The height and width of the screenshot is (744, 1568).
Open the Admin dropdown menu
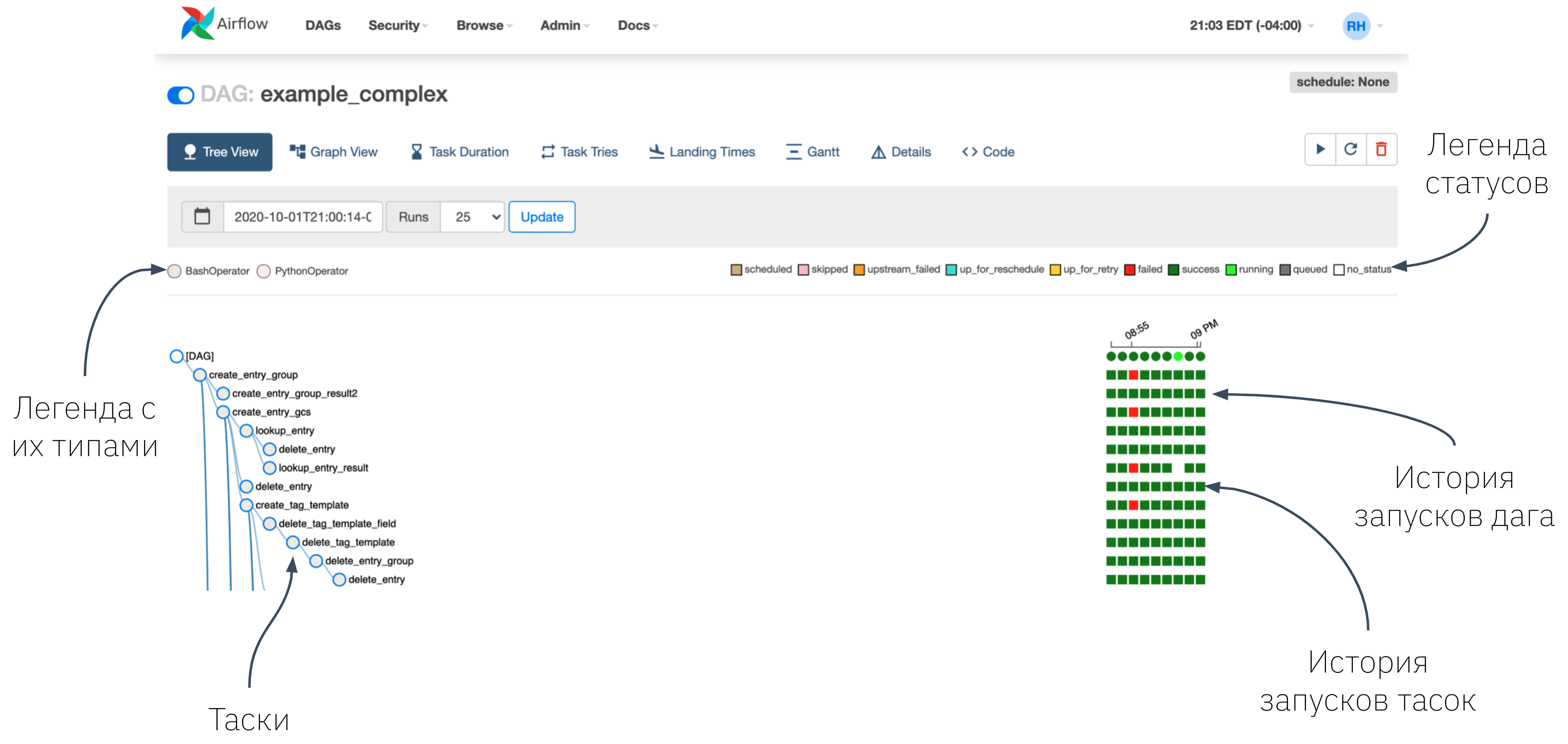[565, 26]
